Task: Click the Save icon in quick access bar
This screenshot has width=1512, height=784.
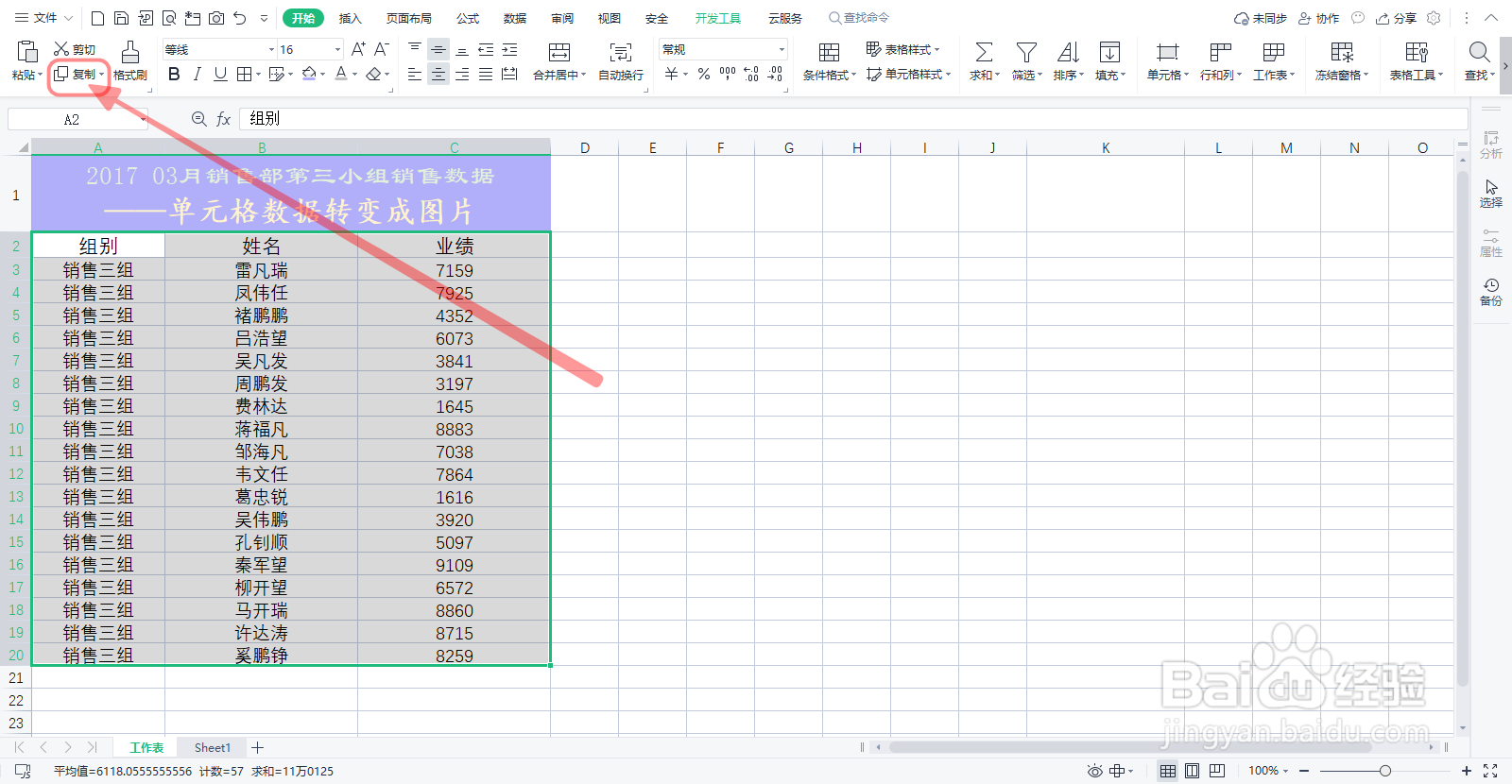Action: tap(121, 18)
